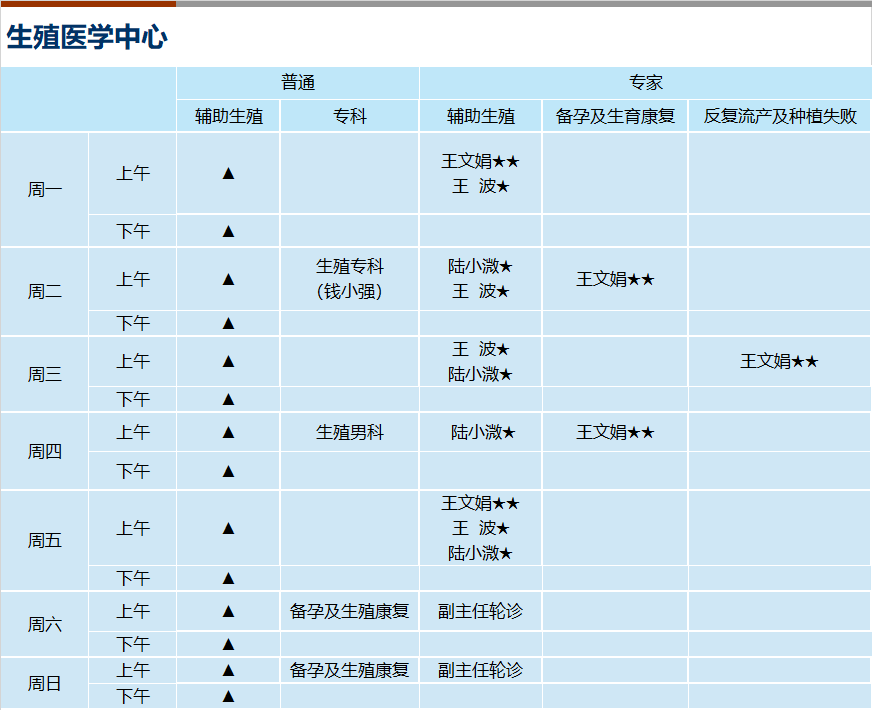Screen dimensions: 872x710
Task: Click 王文娟★★ under 备孕及生育康复 on Tuesday
Action: point(615,279)
